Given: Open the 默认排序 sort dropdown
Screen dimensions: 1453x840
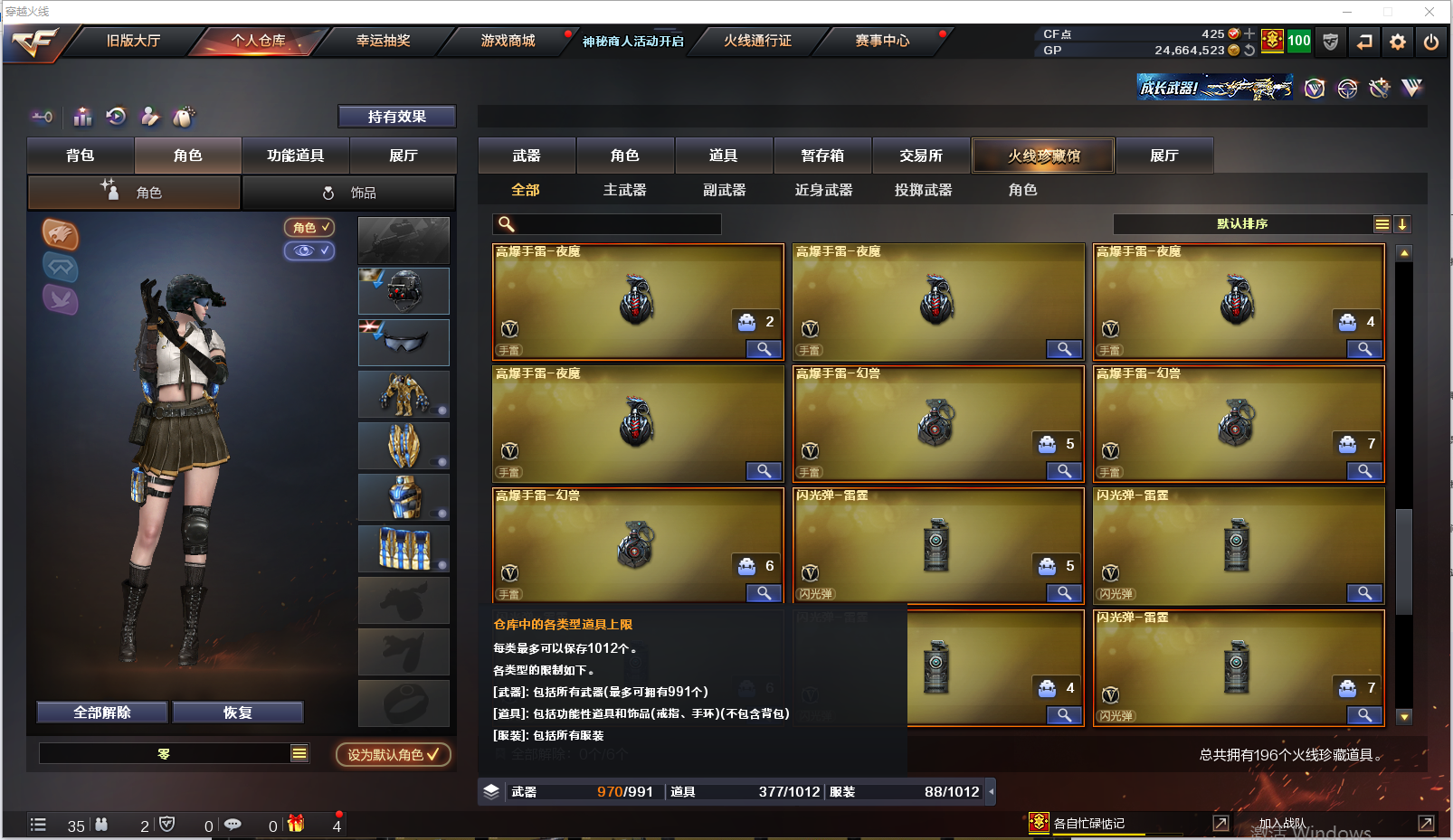Looking at the screenshot, I should (x=1382, y=224).
